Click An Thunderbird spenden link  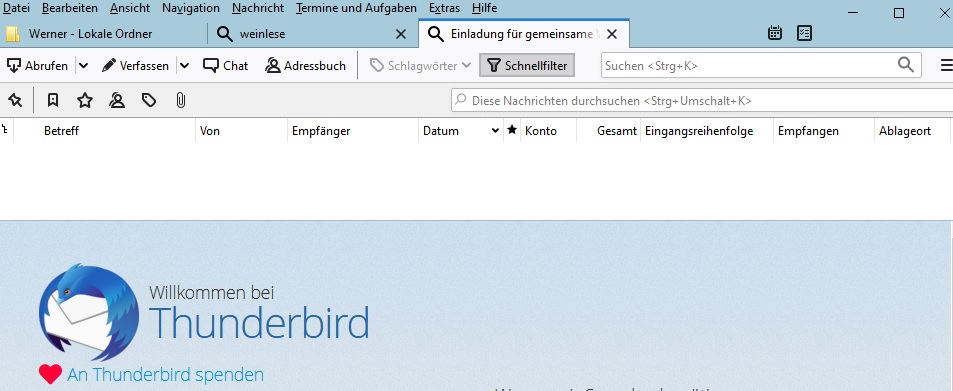click(165, 374)
